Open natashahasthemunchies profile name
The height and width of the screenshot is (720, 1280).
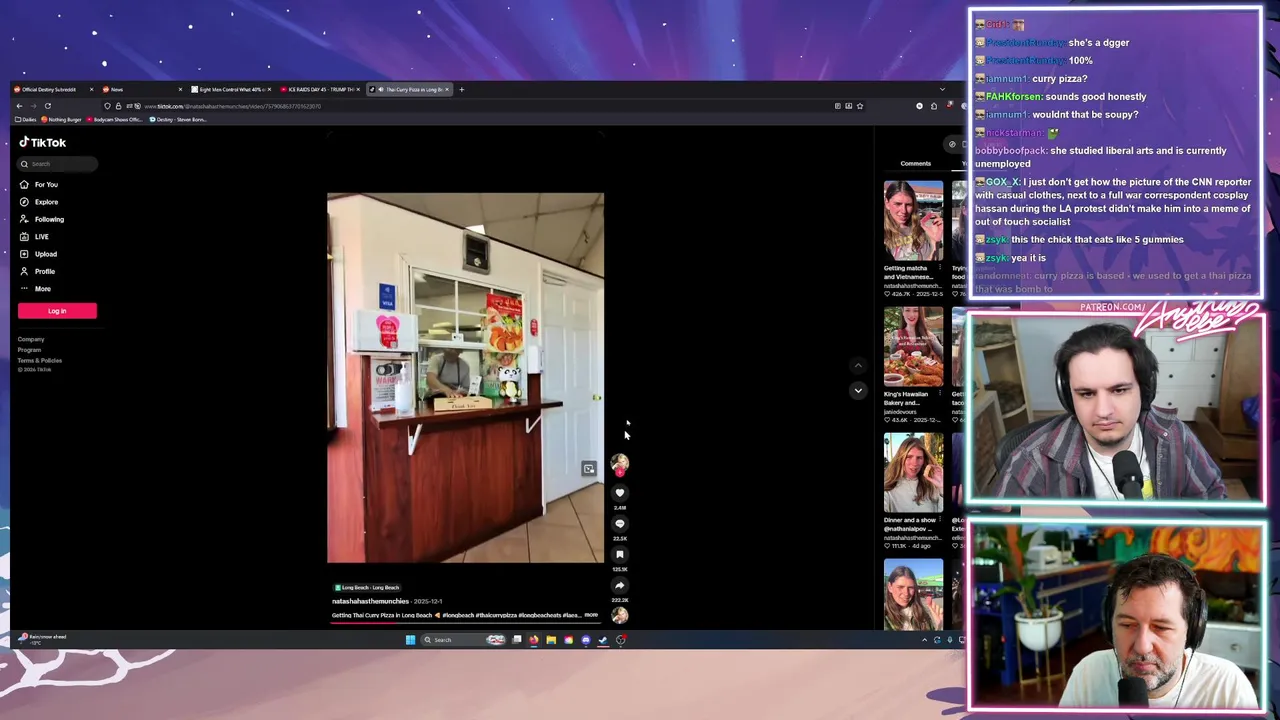point(370,601)
